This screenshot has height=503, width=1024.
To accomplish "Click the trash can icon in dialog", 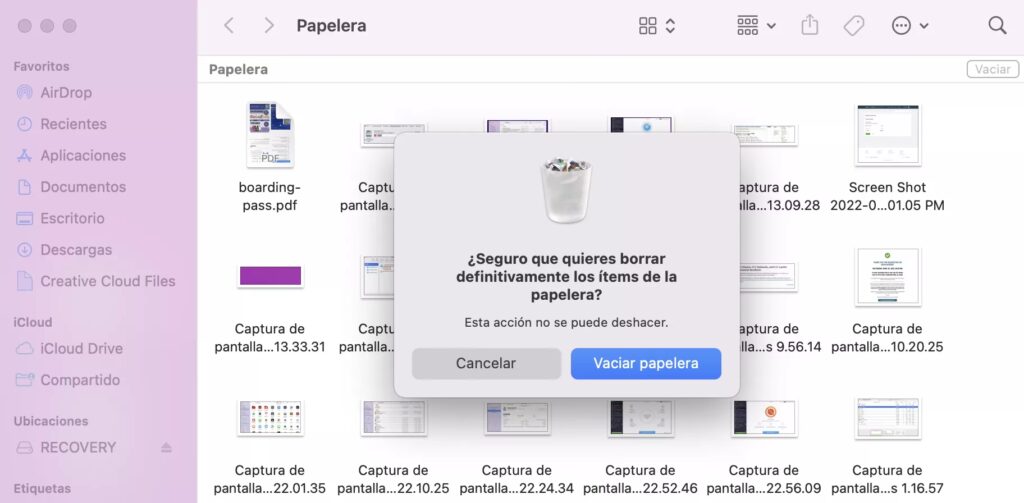I will tap(566, 190).
